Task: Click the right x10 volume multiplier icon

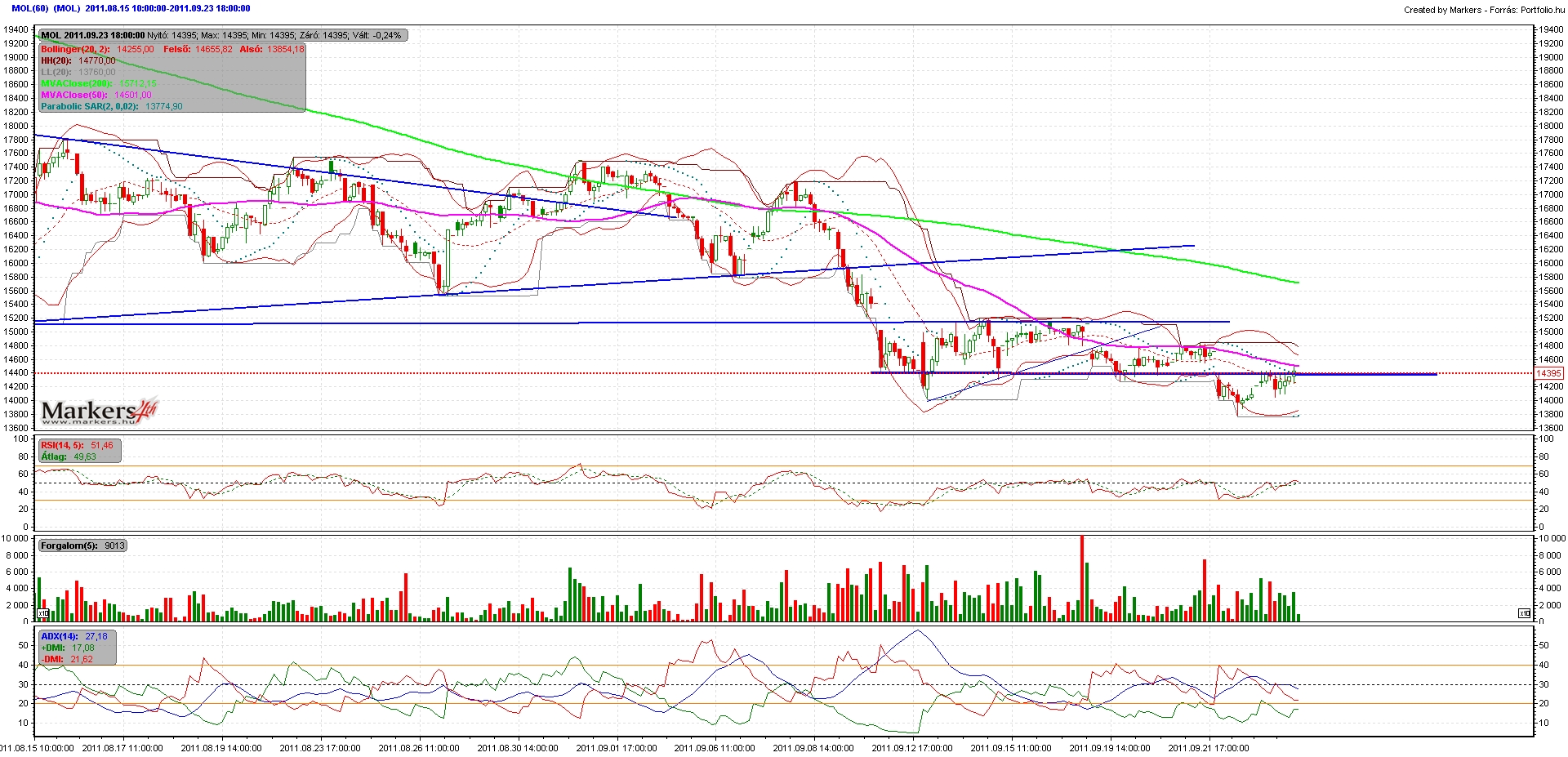Action: coord(1524,613)
